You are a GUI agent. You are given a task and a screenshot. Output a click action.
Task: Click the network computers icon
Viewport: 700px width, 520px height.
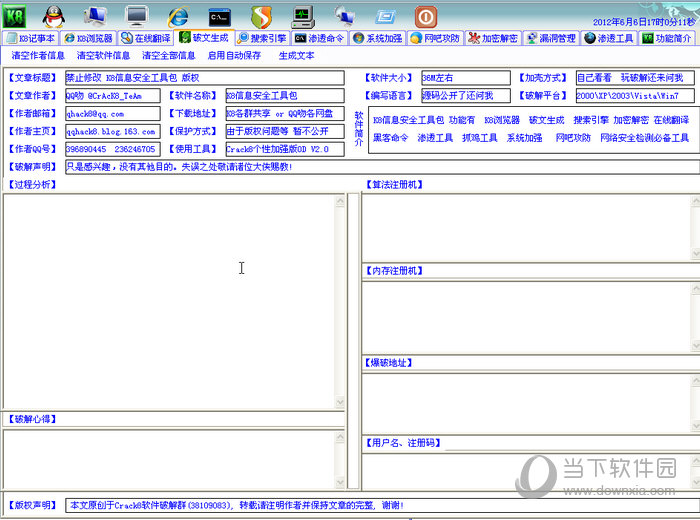[344, 17]
